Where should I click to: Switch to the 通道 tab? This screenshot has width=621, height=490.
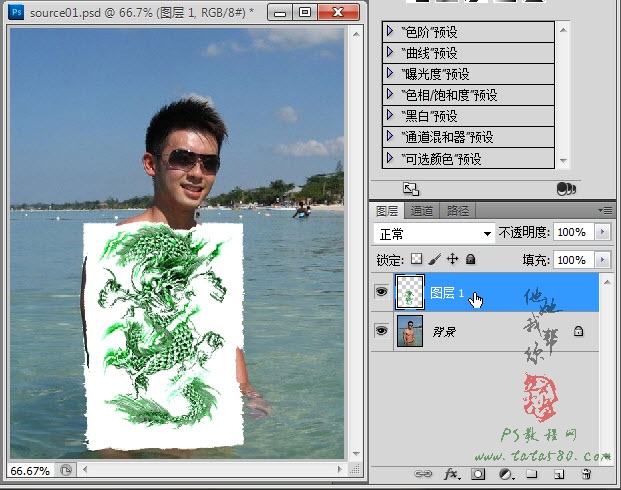(x=422, y=211)
